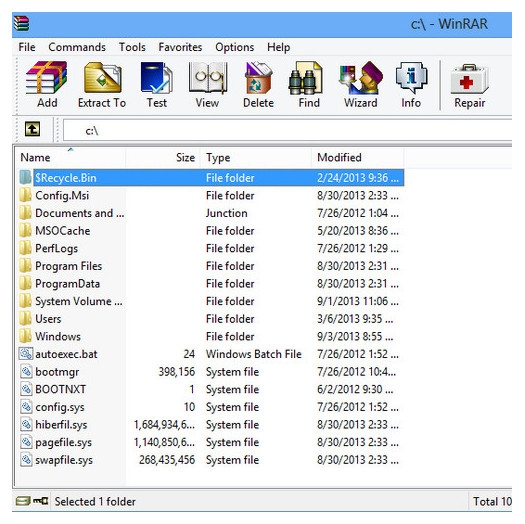Click the autoexec.bat file icon
The height and width of the screenshot is (524, 525).
26,354
